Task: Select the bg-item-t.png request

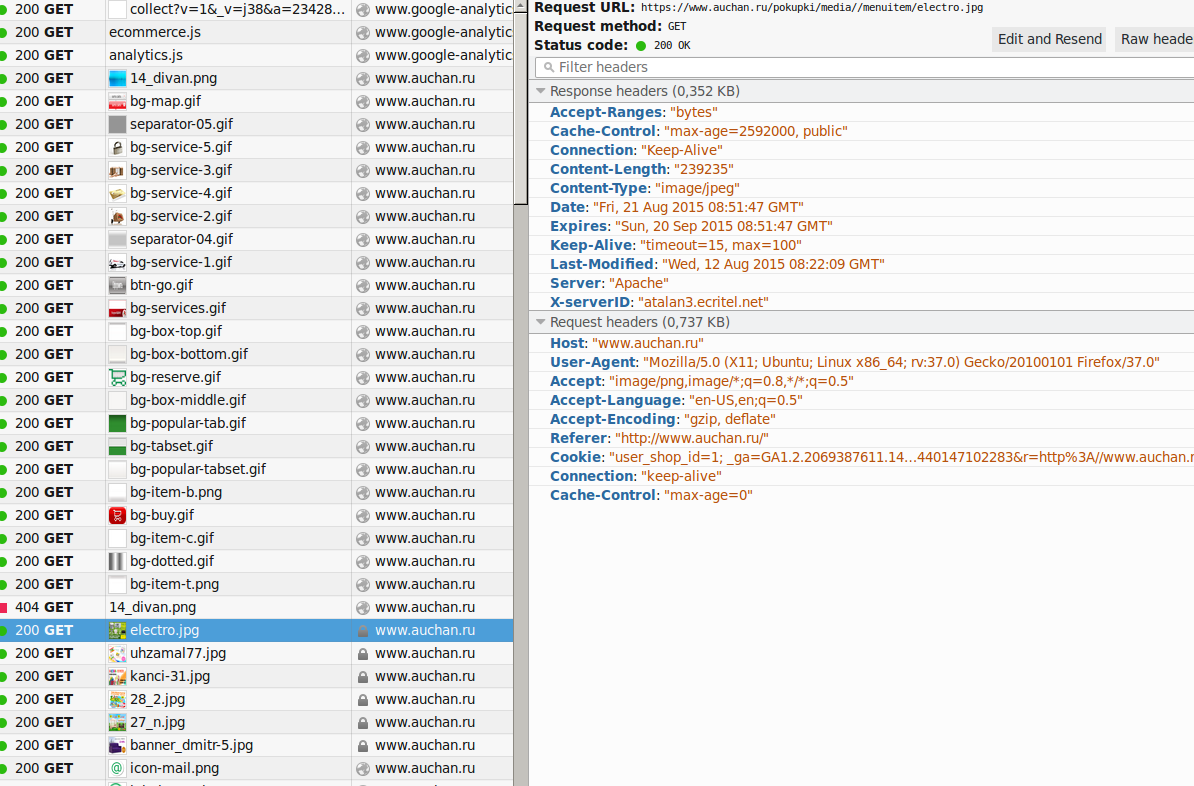Action: click(x=257, y=584)
